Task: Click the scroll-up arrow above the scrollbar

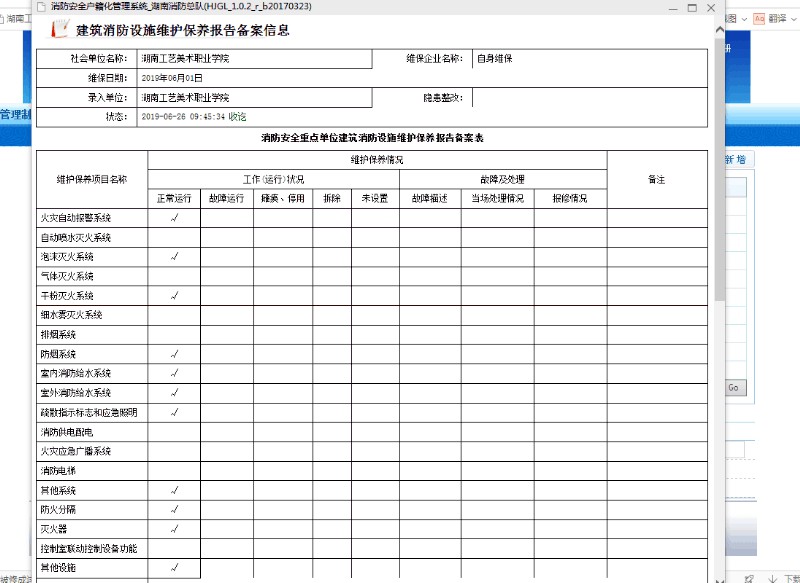Action: [719, 29]
